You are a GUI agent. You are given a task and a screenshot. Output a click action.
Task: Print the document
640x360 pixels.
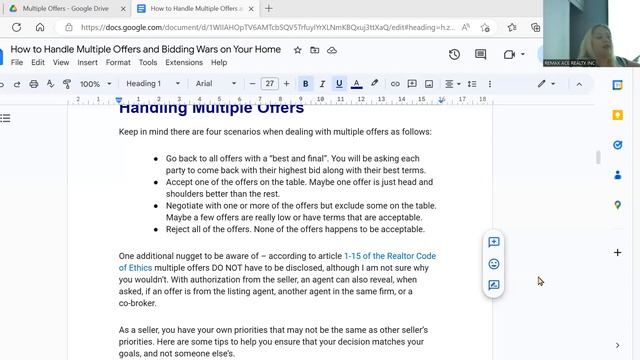click(34, 84)
